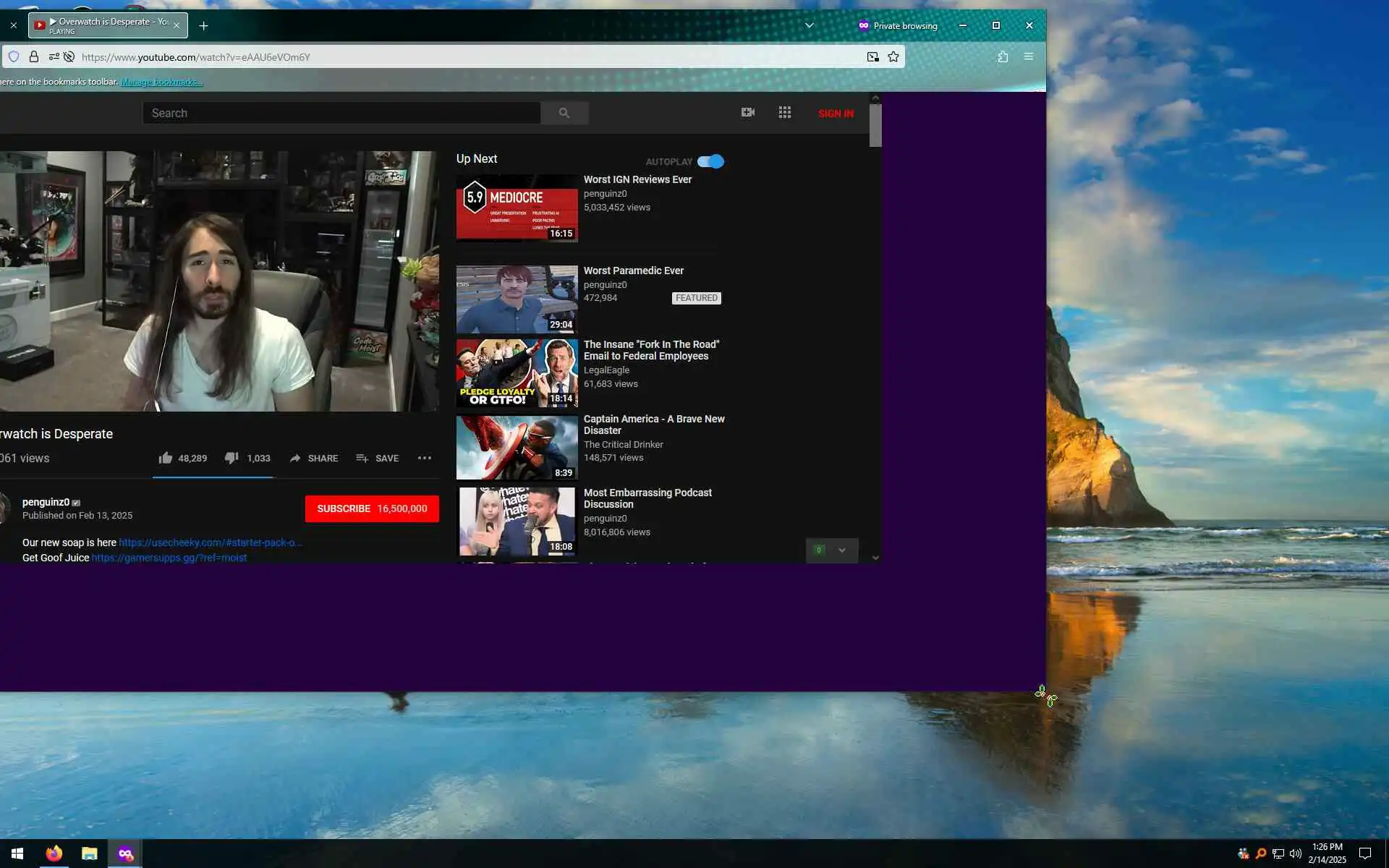The image size is (1389, 868).
Task: Open the list all tabs chevron
Action: (810, 25)
